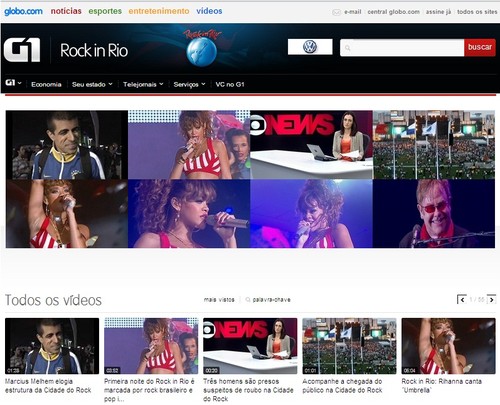The width and height of the screenshot is (500, 405).
Task: Open the small G1 menu dropdown
Action: pyautogui.click(x=14, y=83)
